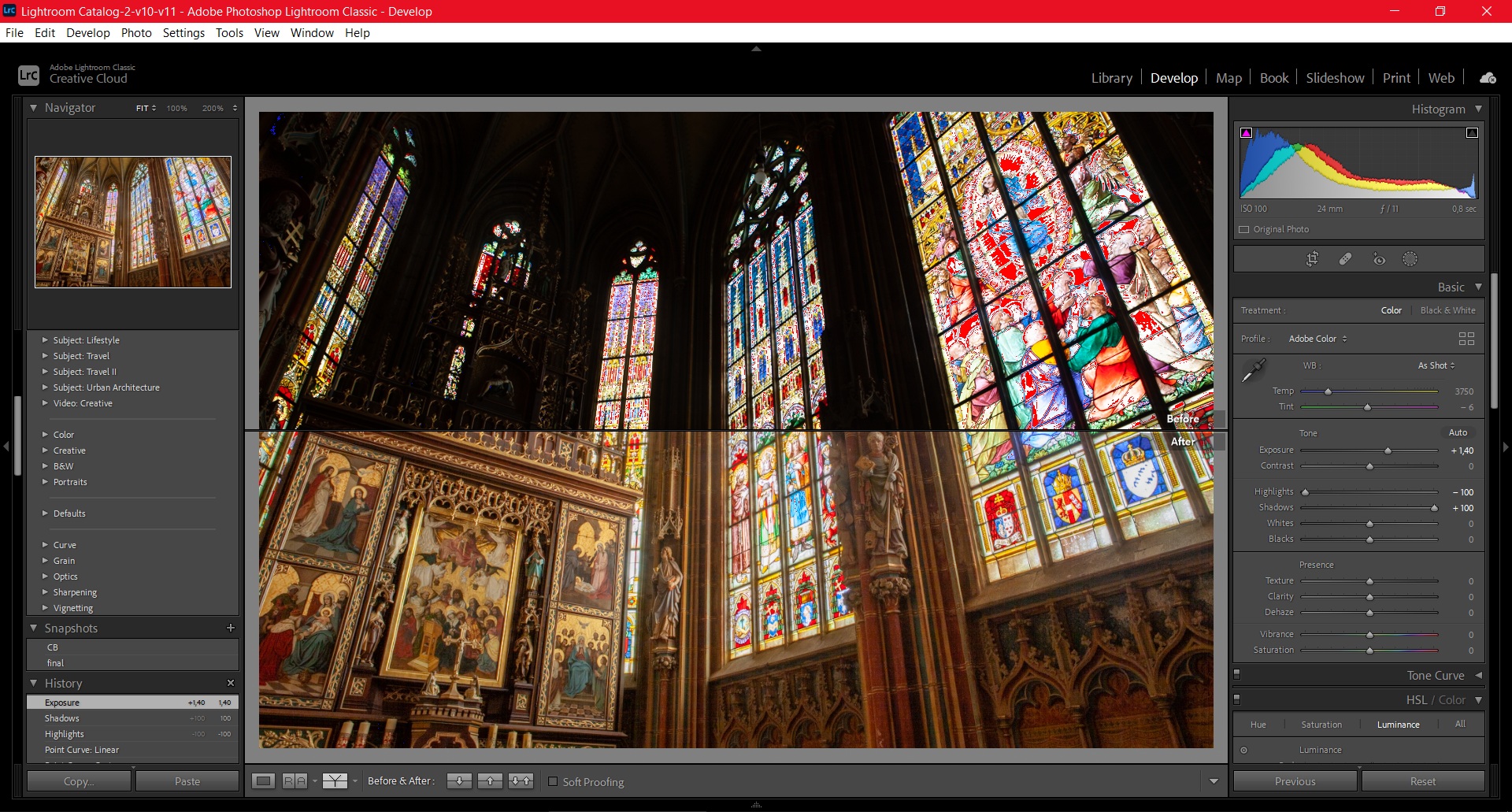Switch to Loupe view in toolbar
This screenshot has width=1512, height=812.
click(x=264, y=781)
